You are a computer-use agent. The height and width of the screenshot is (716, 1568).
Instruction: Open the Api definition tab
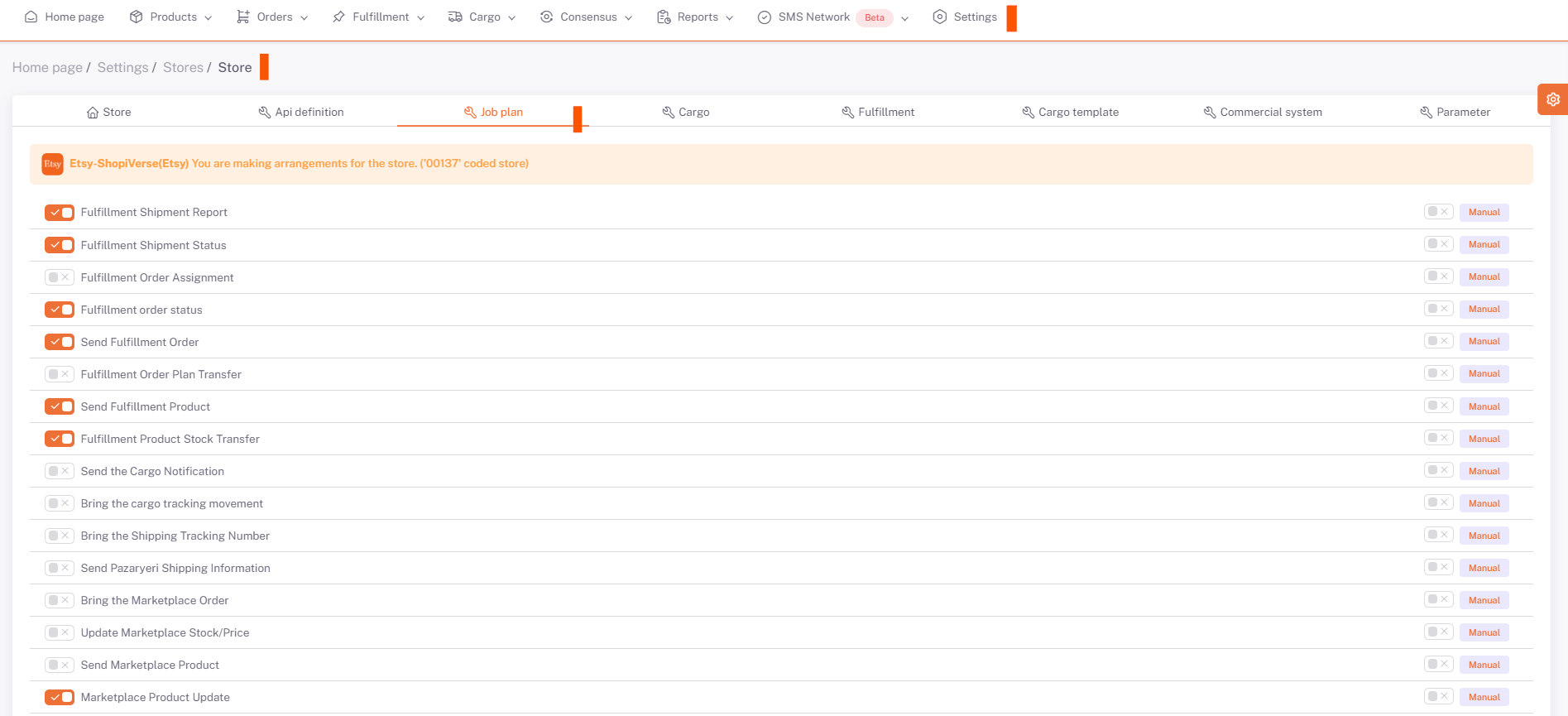pyautogui.click(x=301, y=113)
